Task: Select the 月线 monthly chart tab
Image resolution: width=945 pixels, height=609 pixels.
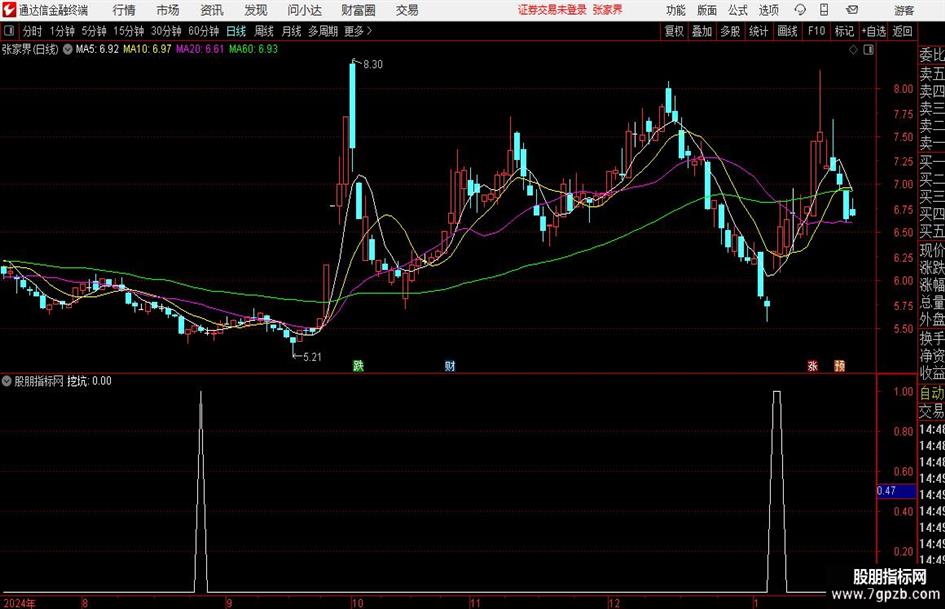Action: [x=292, y=31]
